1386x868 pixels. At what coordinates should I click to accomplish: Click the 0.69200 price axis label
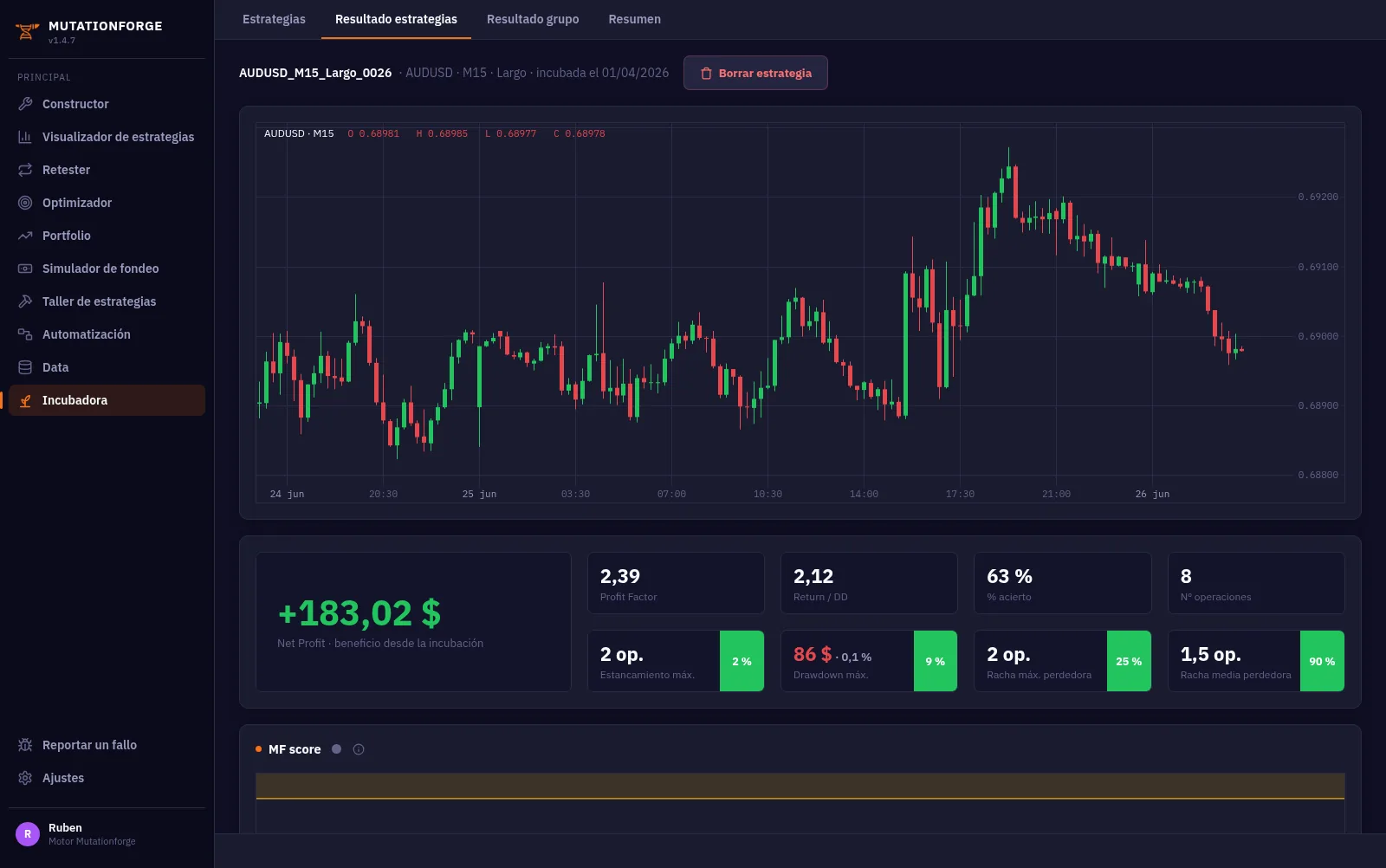[x=1318, y=197]
